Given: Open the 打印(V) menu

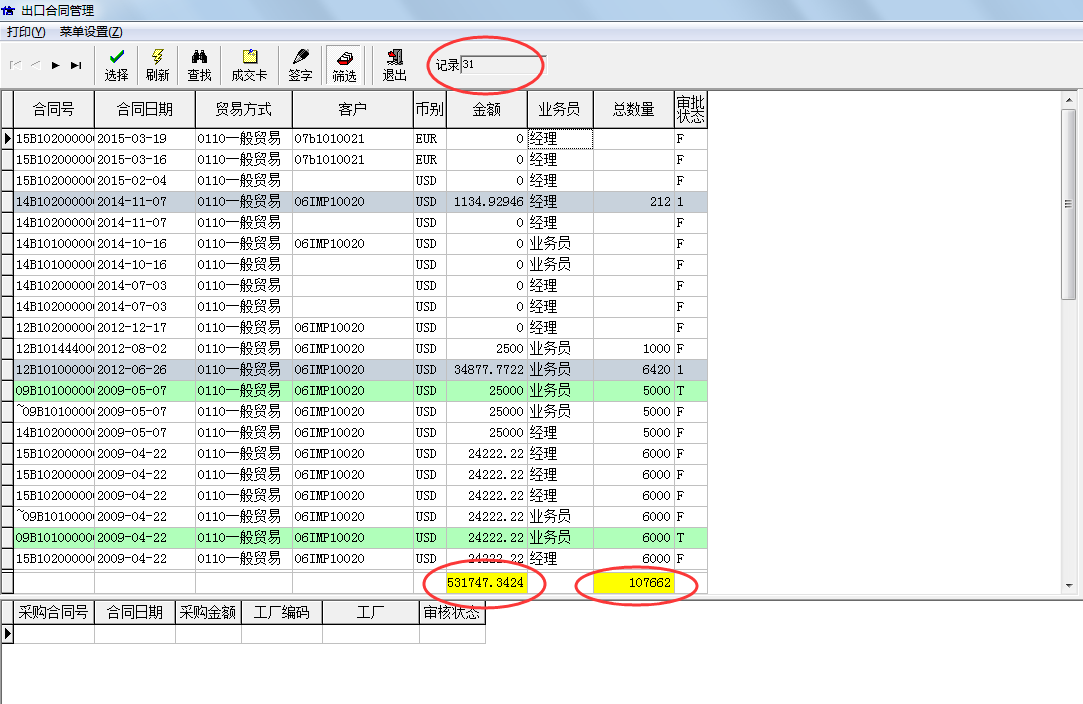Looking at the screenshot, I should tap(26, 32).
